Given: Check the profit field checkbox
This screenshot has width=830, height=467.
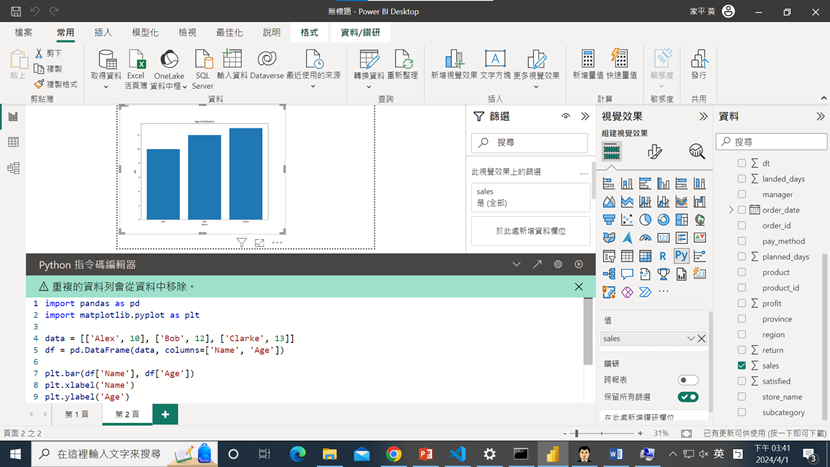Looking at the screenshot, I should coord(742,303).
